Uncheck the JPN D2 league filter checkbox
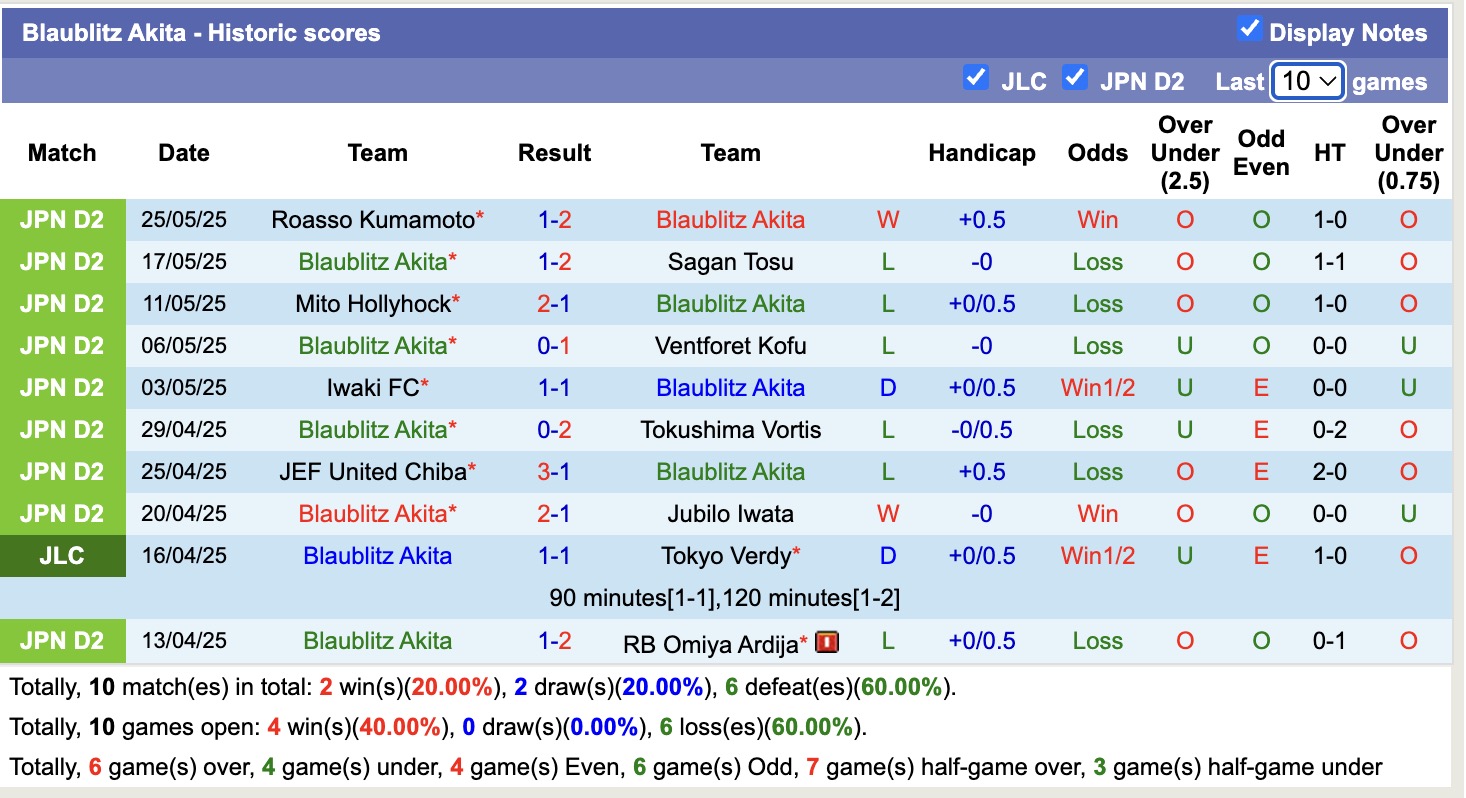 (x=1075, y=78)
